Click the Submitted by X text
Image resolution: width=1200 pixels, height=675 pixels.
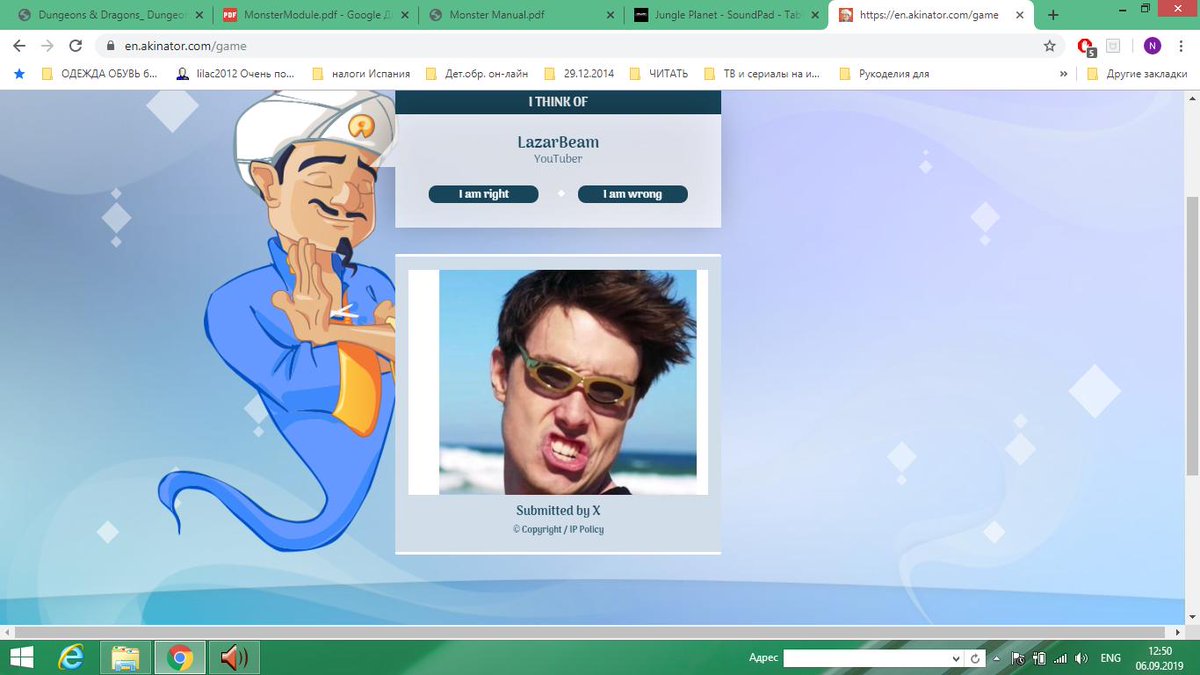click(x=558, y=510)
